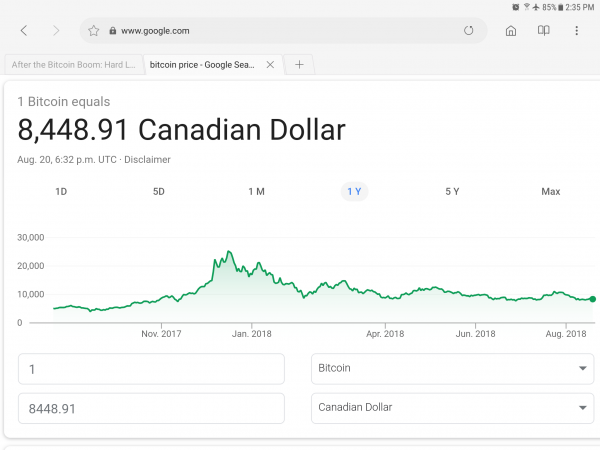This screenshot has width=600, height=450.
Task: Expand the Bitcoin currency dropdown
Action: (453, 369)
